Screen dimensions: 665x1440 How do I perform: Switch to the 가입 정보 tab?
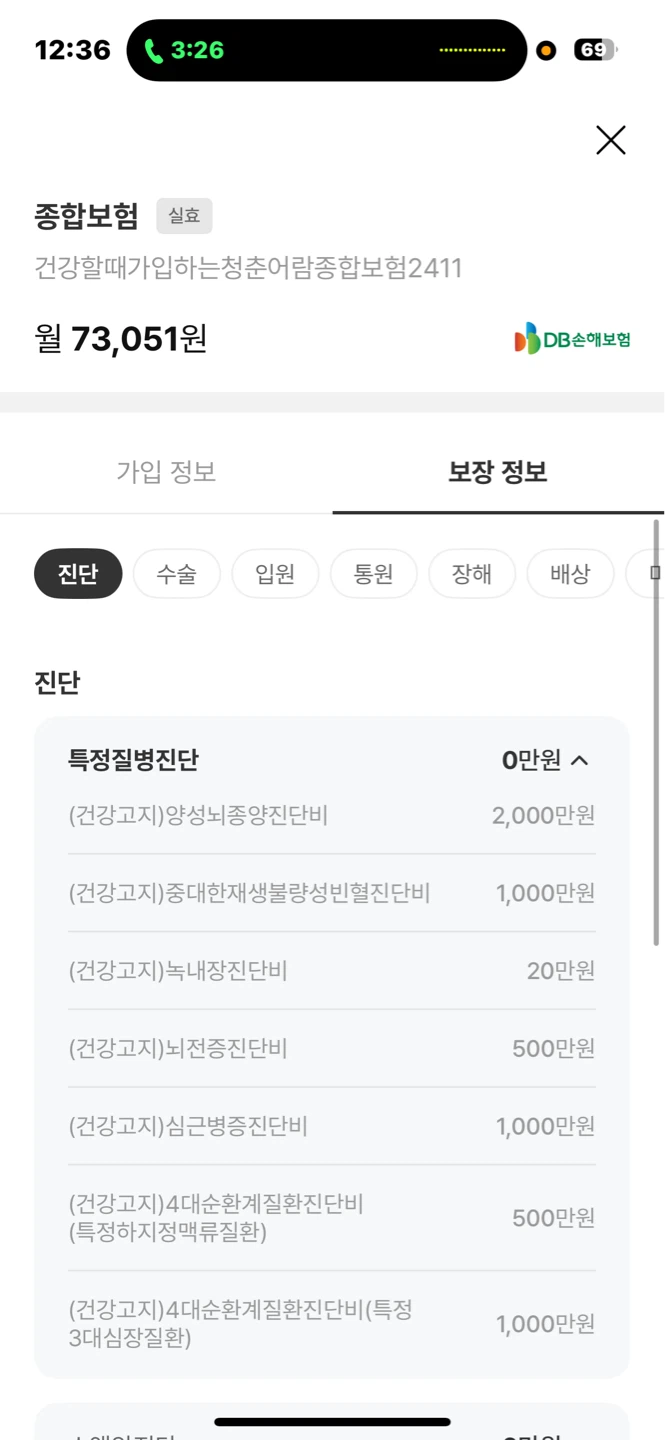(x=166, y=472)
